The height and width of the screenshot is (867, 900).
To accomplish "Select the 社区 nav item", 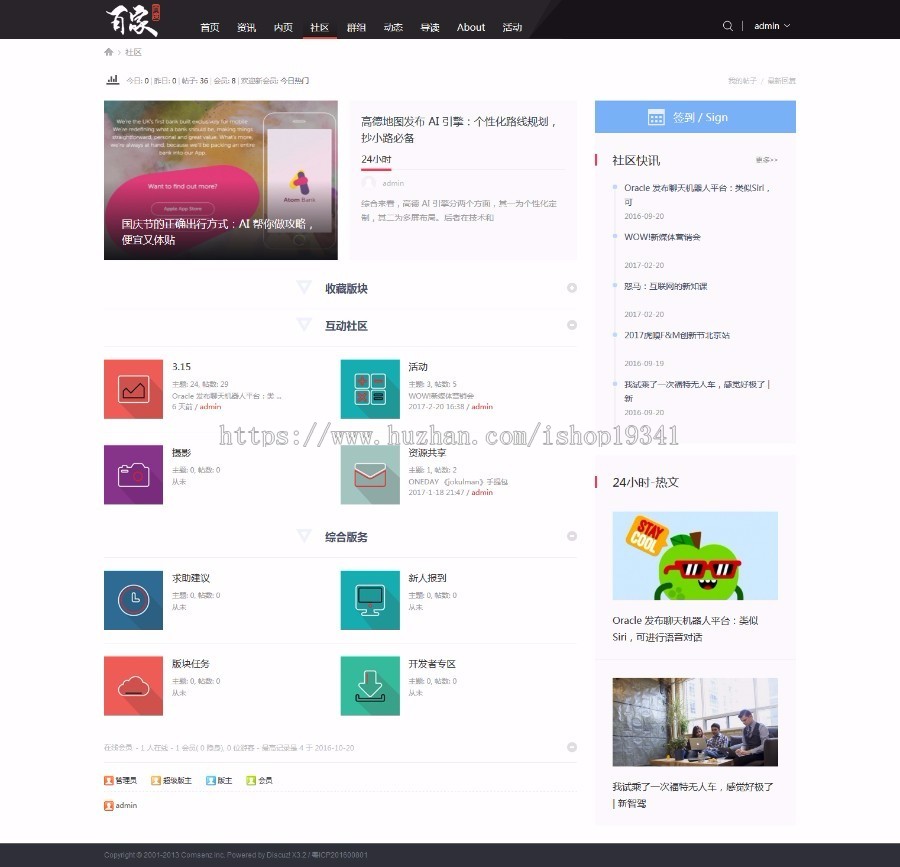I will coord(320,27).
